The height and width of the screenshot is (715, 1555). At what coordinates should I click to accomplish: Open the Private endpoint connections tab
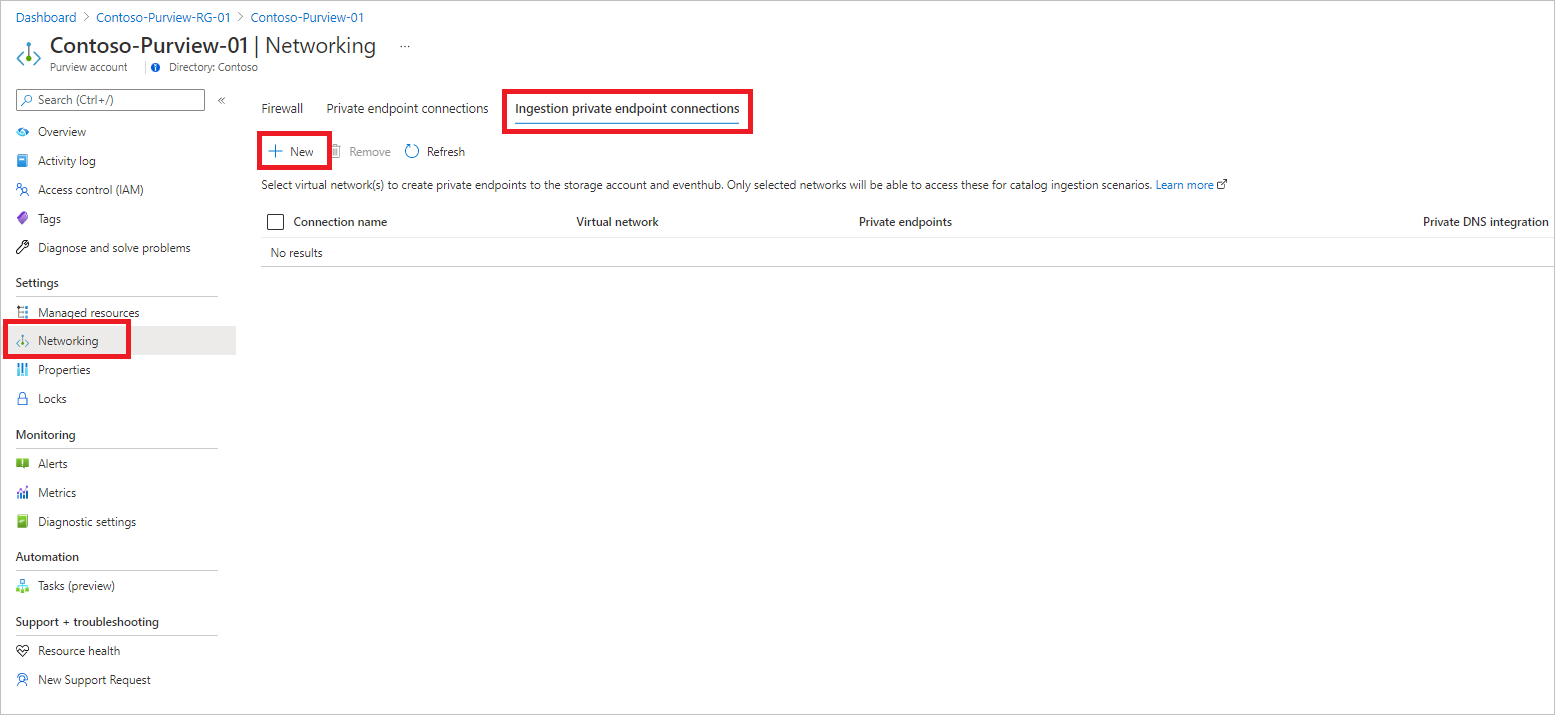point(407,108)
